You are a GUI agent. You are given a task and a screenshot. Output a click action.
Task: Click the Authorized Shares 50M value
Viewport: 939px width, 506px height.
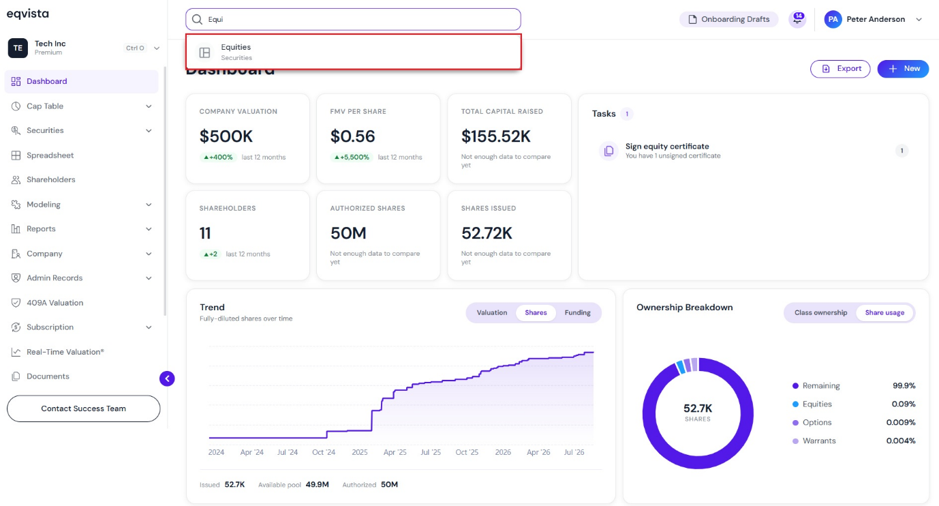tap(349, 233)
